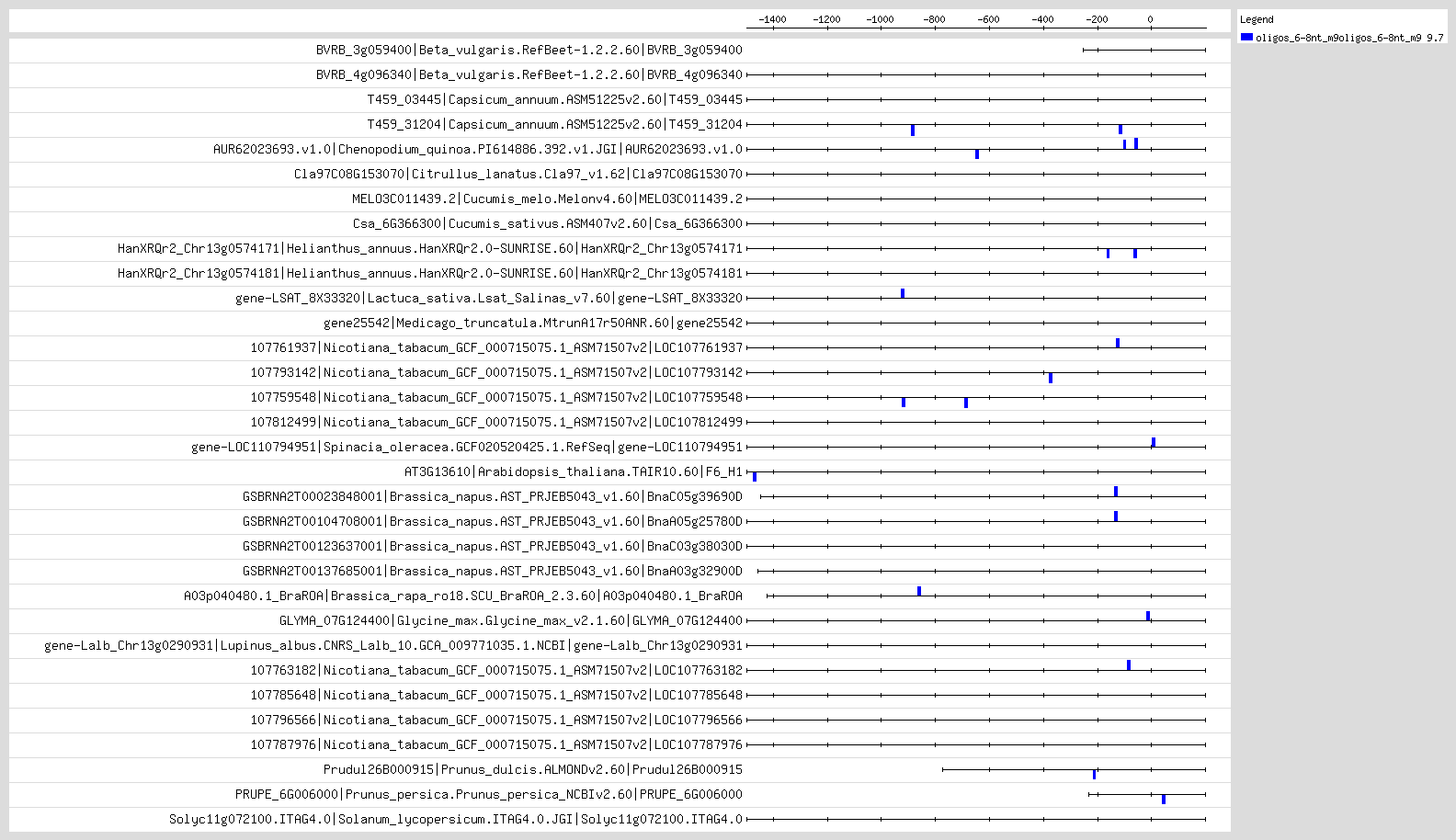This screenshot has height=840, width=1456.
Task: Select the BVRB_3g059400 Beta_vulgaris row label
Action: tap(529, 50)
